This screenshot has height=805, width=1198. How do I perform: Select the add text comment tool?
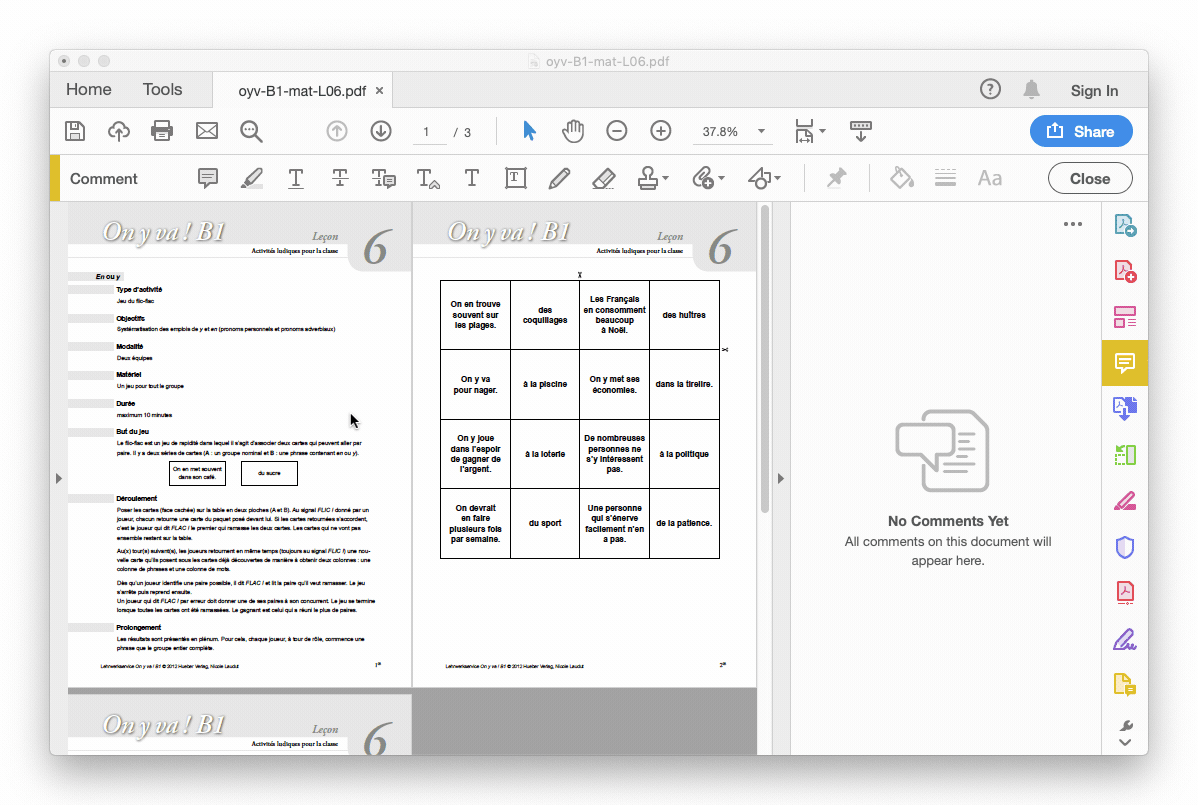[x=471, y=179]
